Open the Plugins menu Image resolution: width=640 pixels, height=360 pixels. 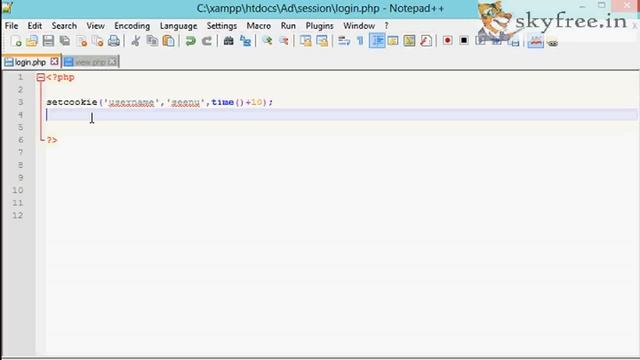(320, 26)
